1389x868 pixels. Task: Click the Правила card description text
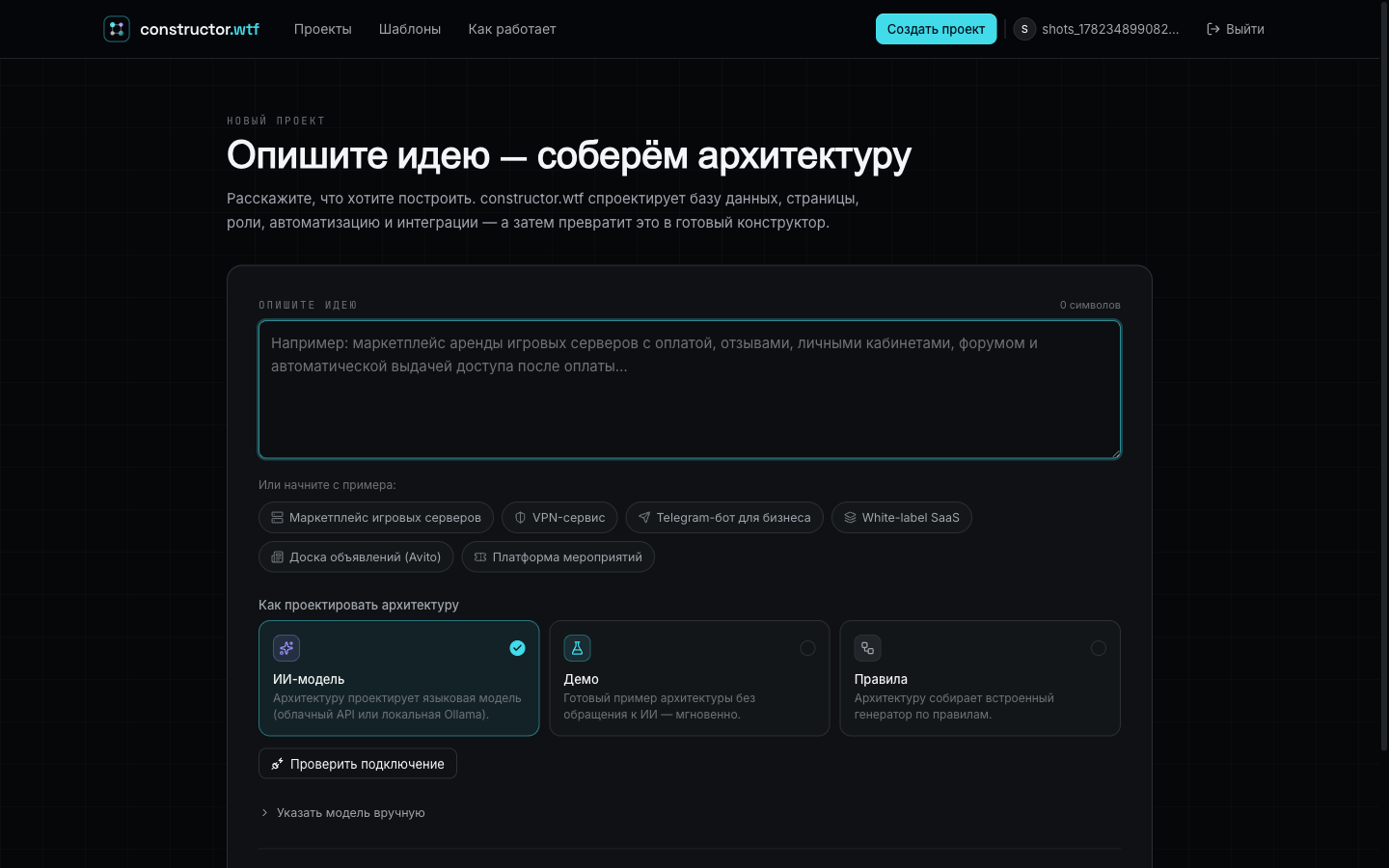954,706
